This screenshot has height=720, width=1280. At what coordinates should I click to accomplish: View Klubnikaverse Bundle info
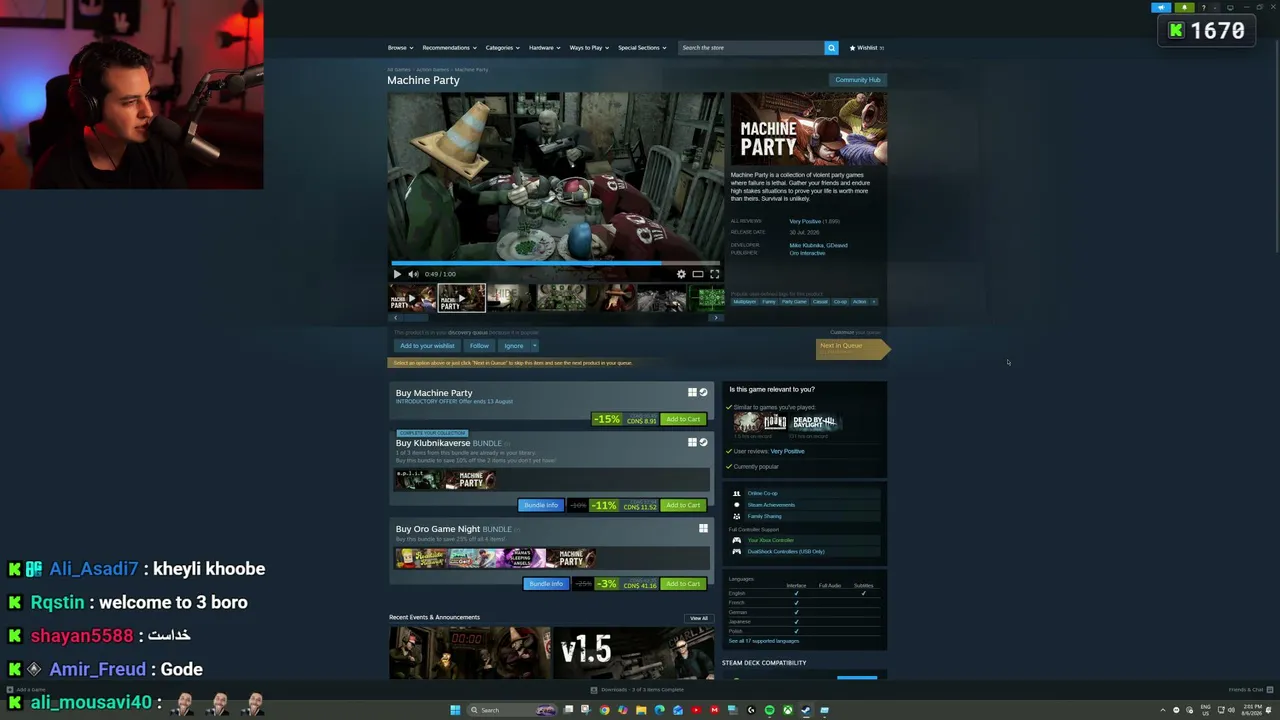click(541, 505)
